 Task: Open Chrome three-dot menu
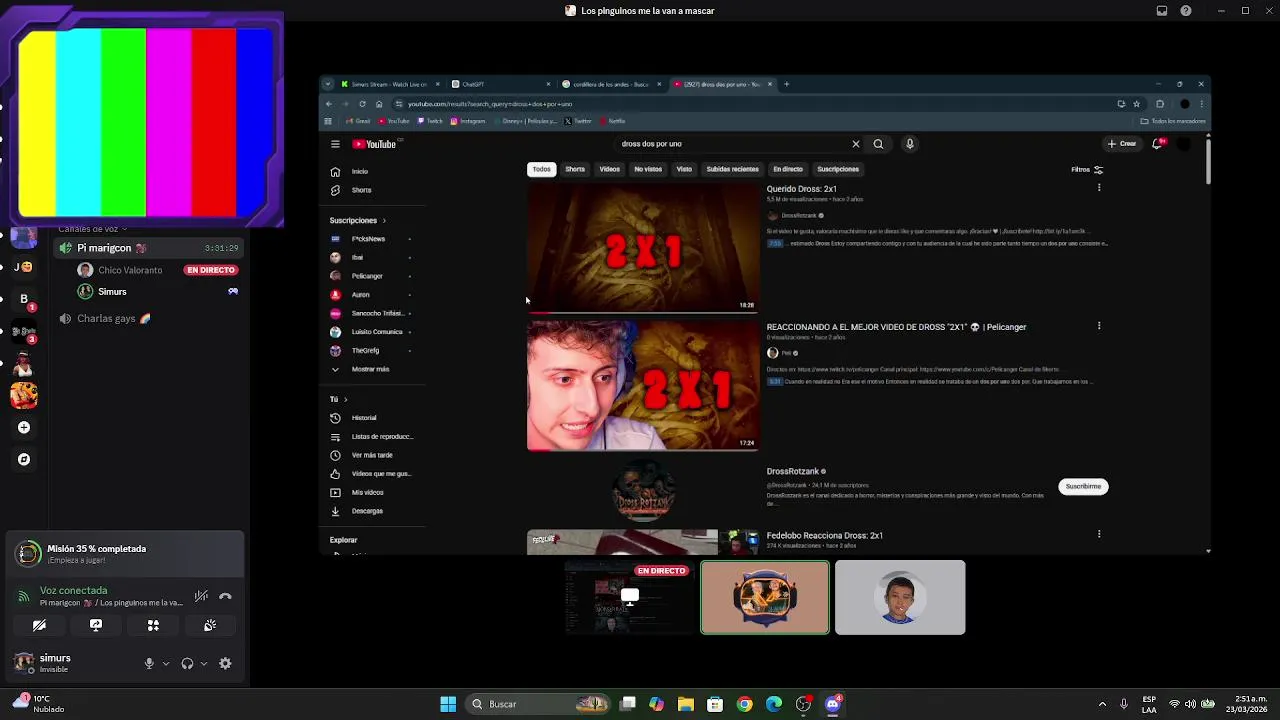1201,104
